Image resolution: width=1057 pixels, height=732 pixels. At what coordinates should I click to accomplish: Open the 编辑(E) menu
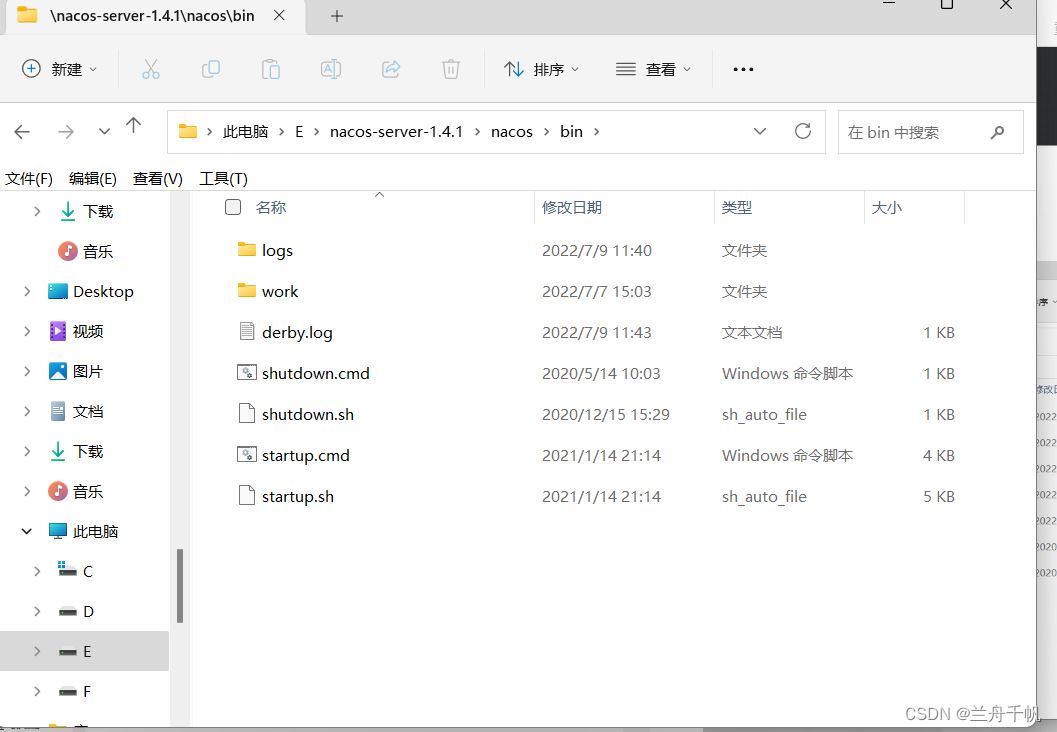(93, 179)
